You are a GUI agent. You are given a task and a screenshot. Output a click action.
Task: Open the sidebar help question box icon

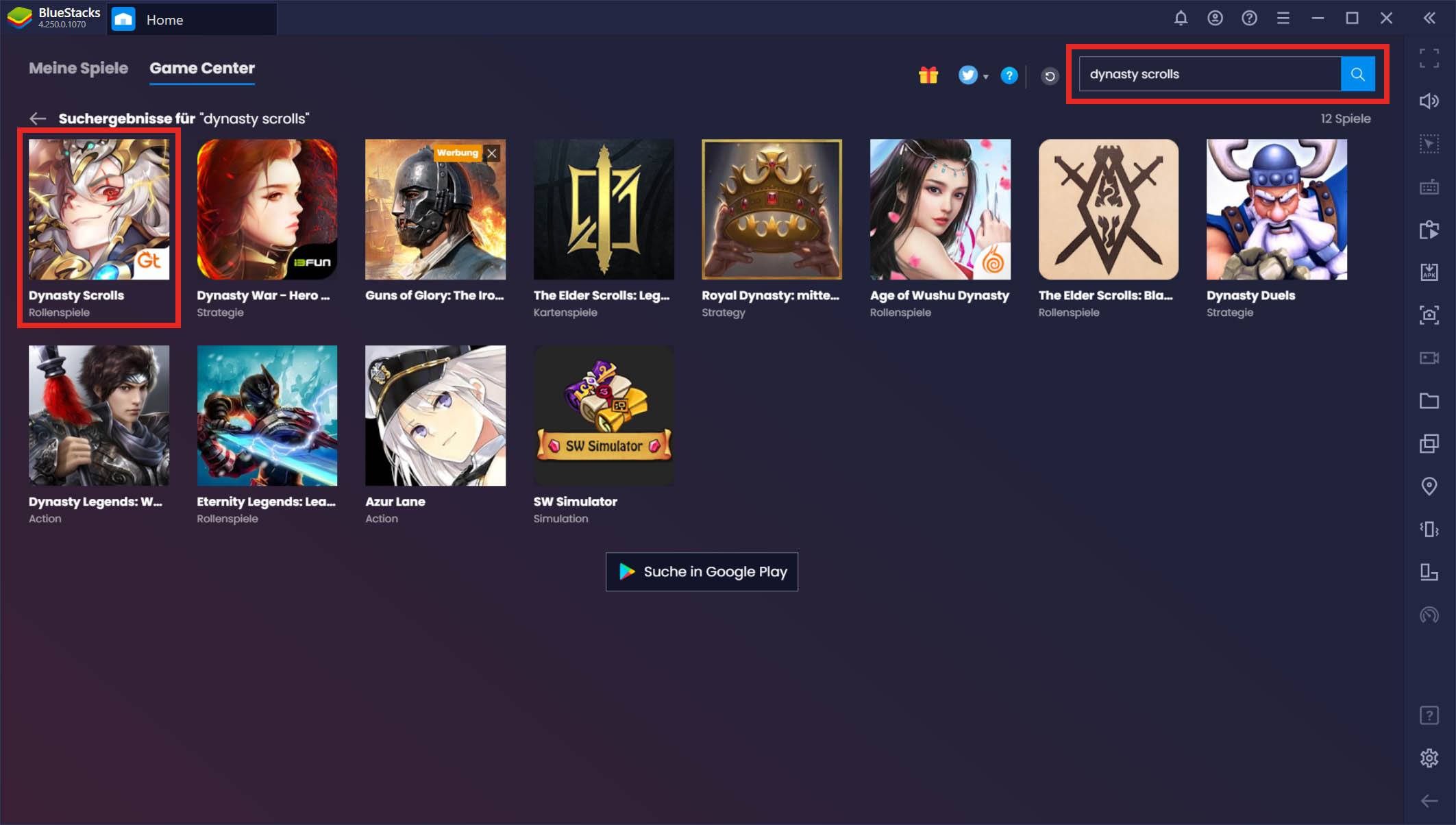[1429, 715]
